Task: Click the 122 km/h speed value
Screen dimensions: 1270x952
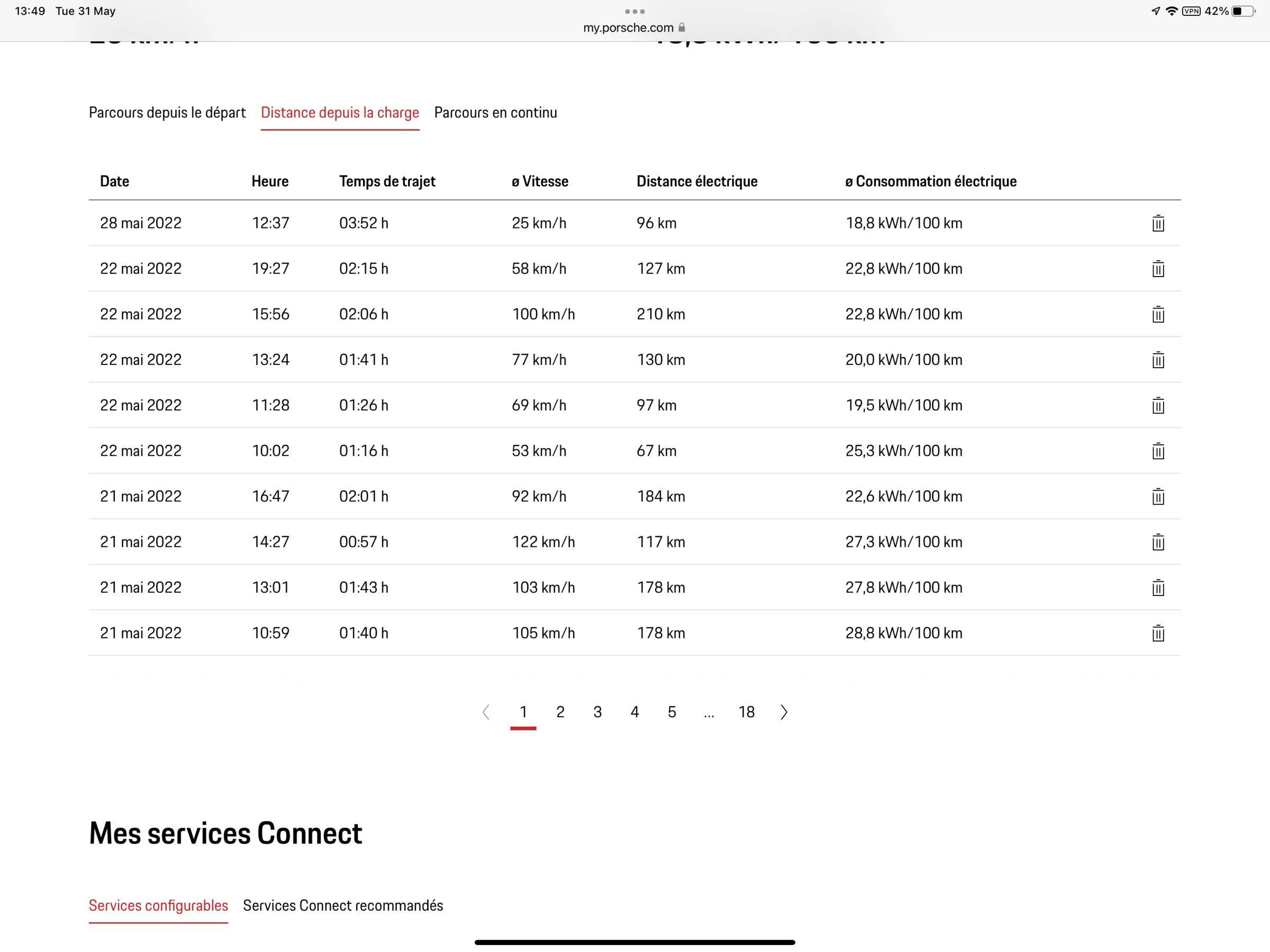Action: point(543,542)
